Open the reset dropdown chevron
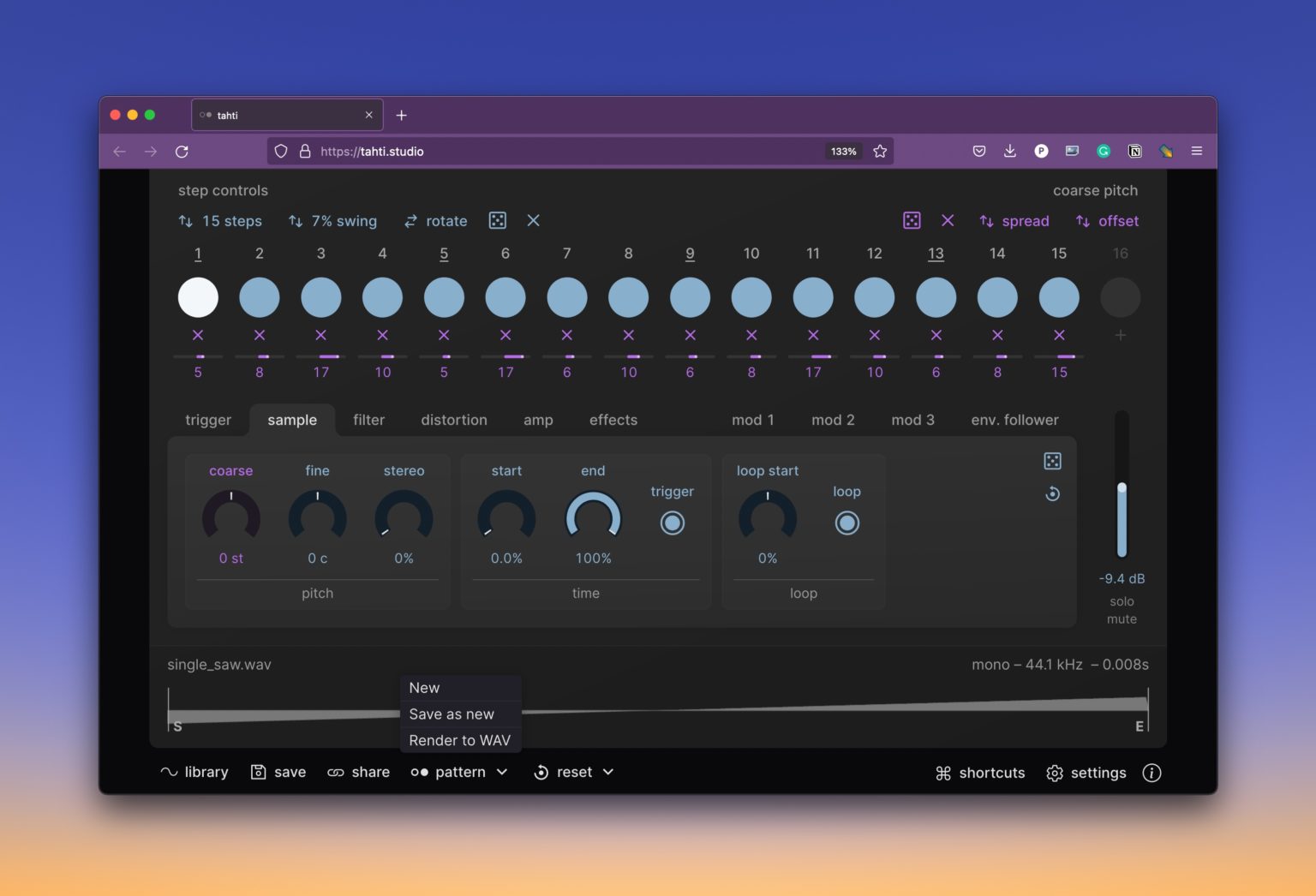1316x896 pixels. pyautogui.click(x=609, y=772)
